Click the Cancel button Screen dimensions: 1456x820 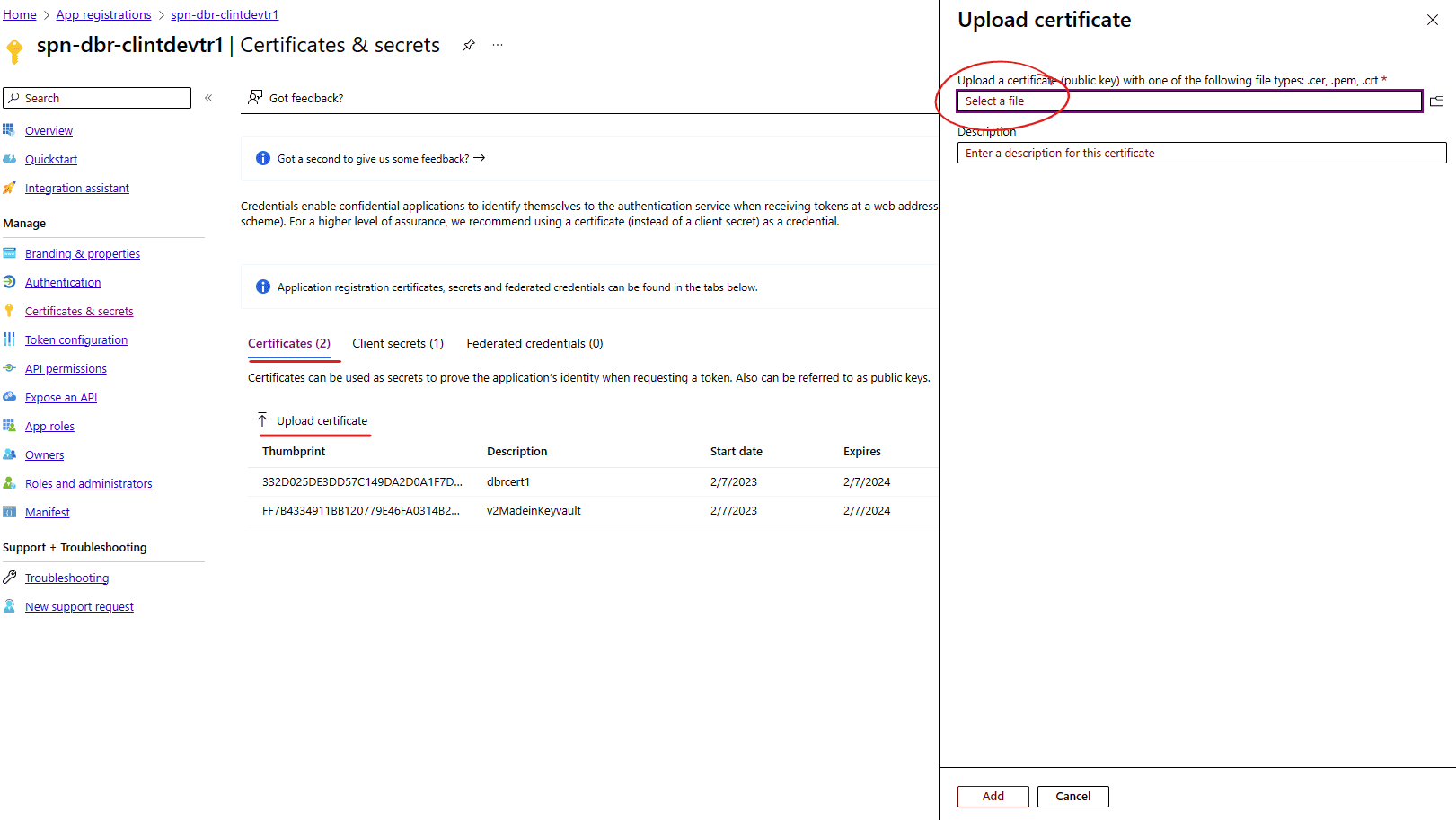1073,797
